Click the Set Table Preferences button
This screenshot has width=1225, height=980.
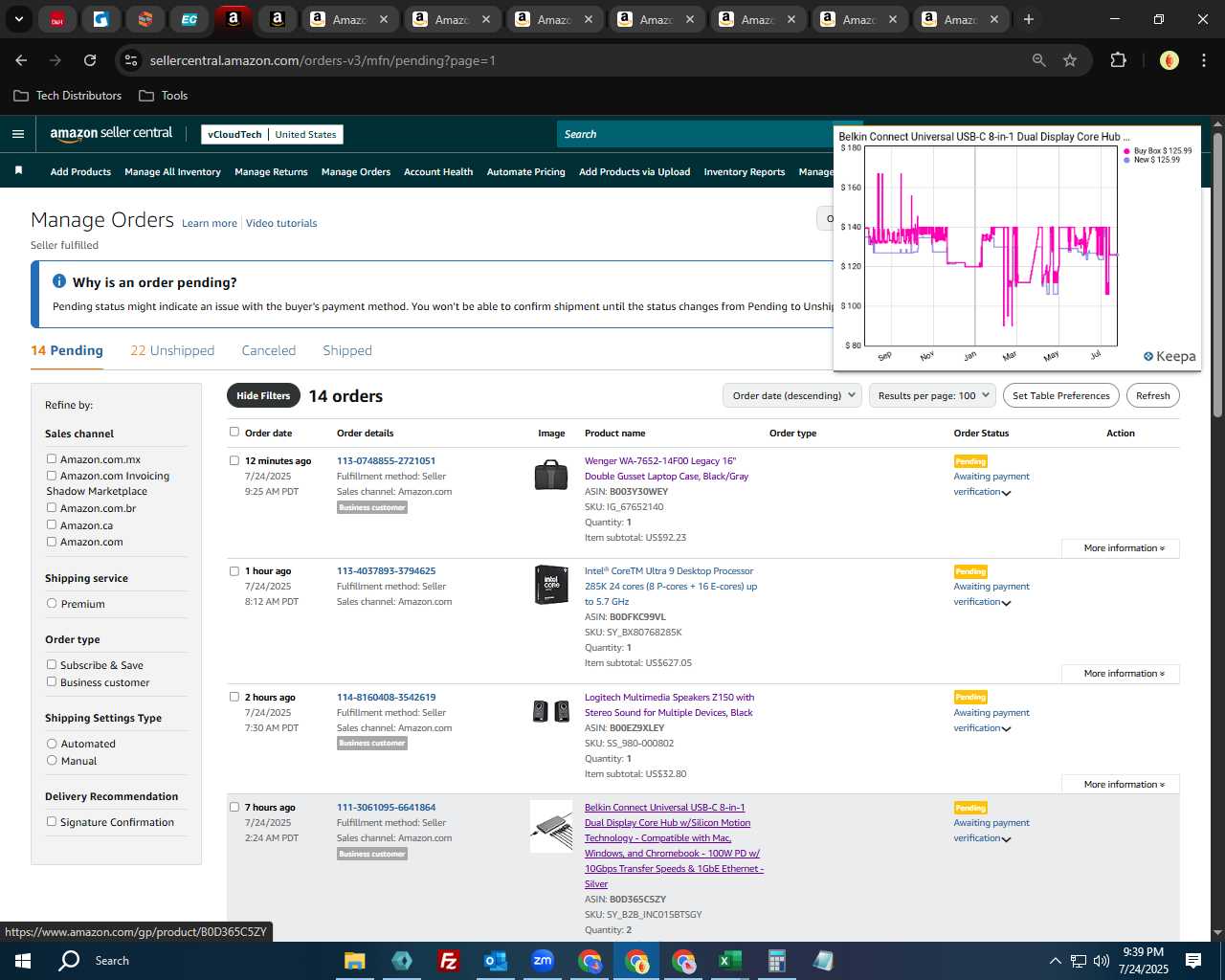[1061, 395]
